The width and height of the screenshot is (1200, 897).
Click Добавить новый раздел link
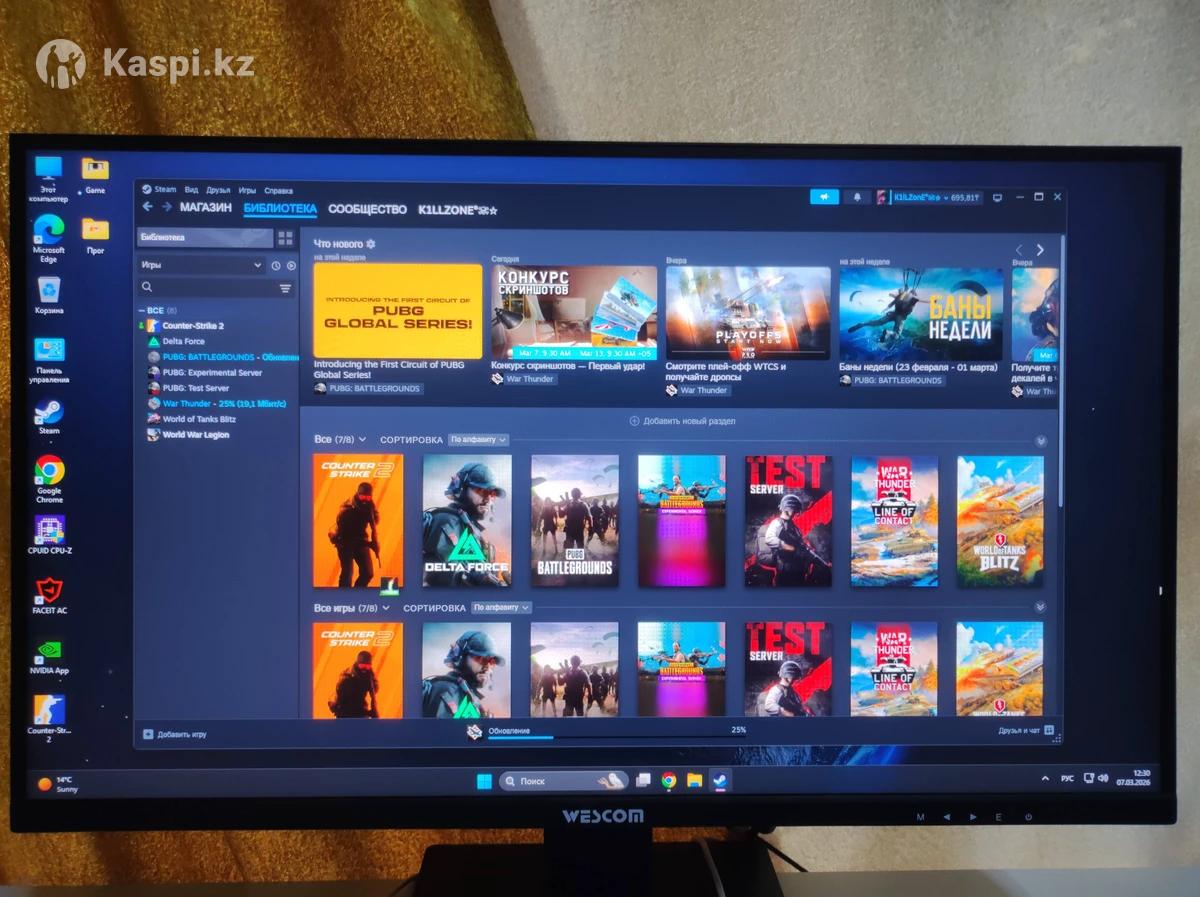click(682, 421)
